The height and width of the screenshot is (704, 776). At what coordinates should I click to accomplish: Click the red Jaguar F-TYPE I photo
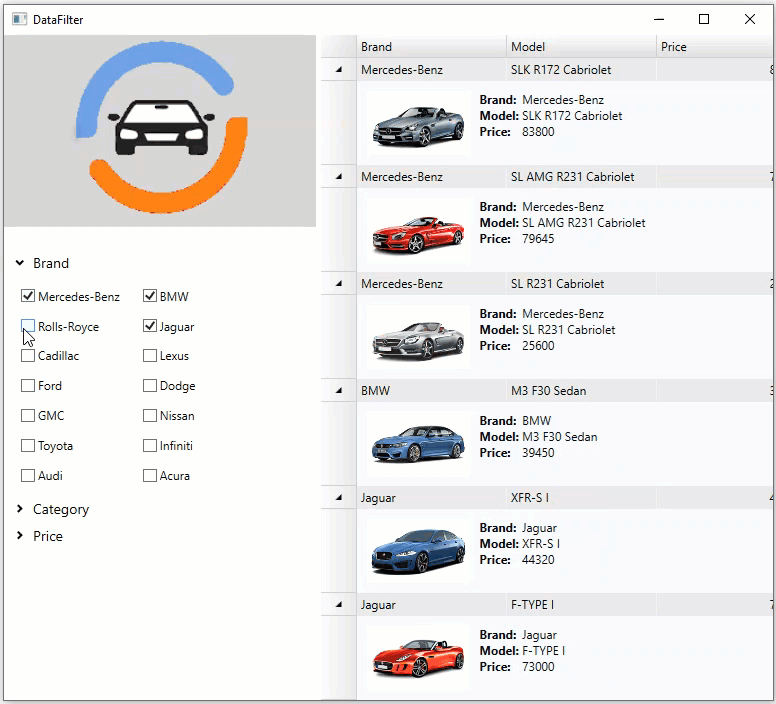419,658
